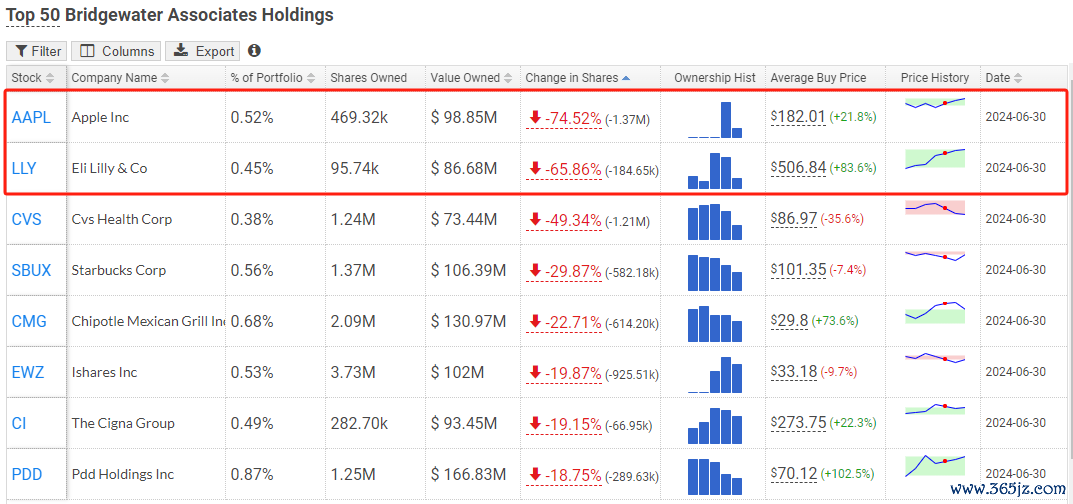Image resolution: width=1073 pixels, height=504 pixels.
Task: Click Apple price history sparkline
Action: (x=935, y=103)
